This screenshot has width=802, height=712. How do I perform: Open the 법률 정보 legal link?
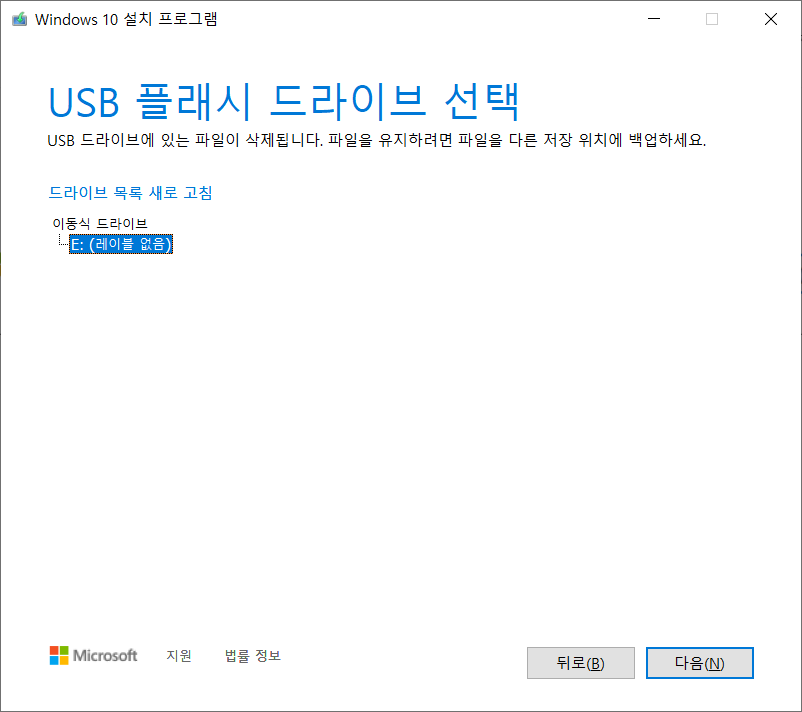tap(253, 655)
